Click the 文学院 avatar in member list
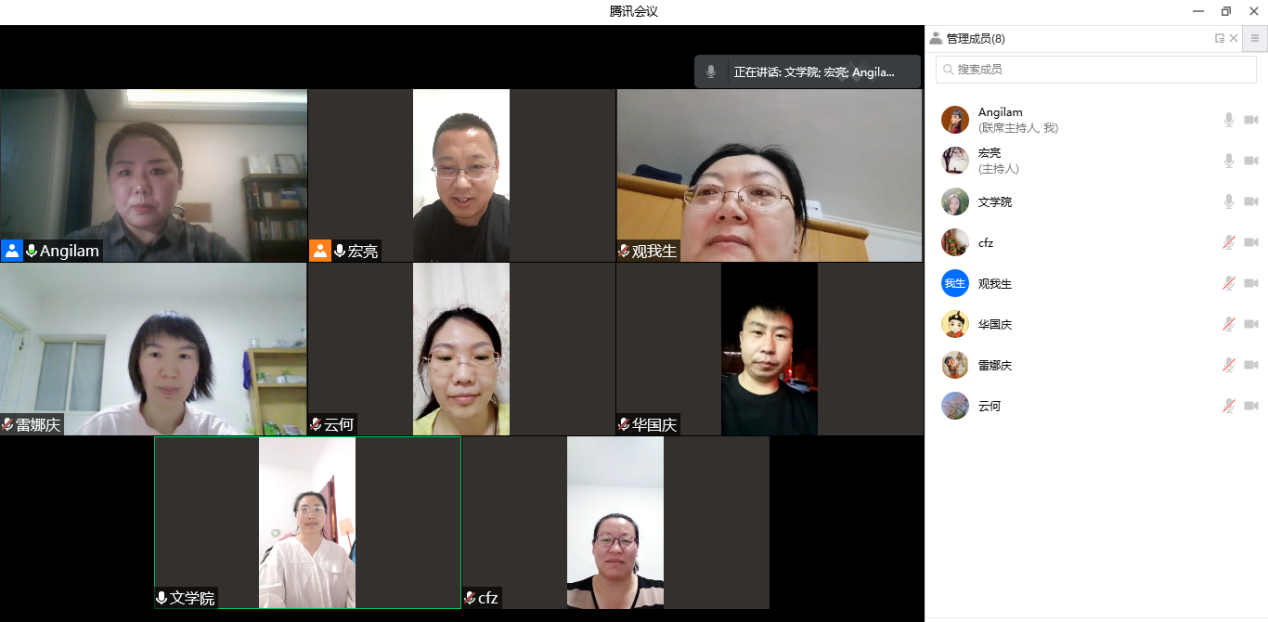Screen dimensions: 1268x622 pyautogui.click(x=955, y=202)
